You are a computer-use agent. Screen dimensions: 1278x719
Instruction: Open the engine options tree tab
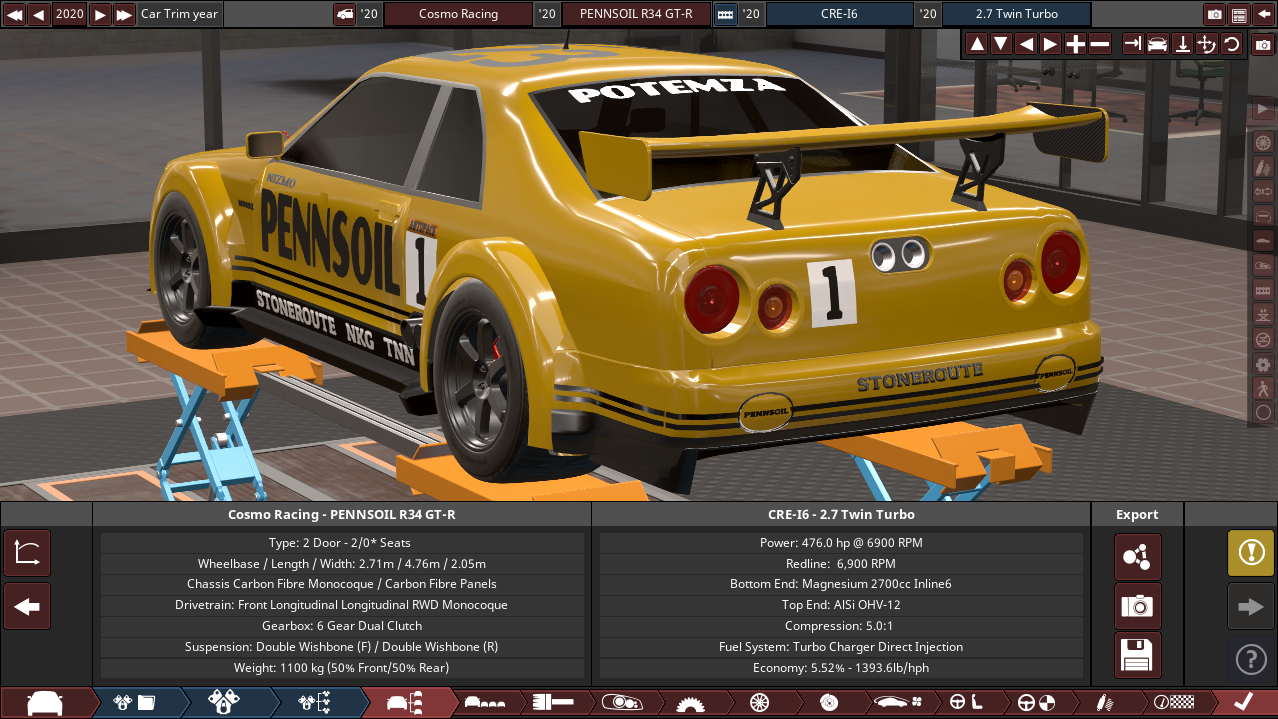tap(317, 703)
